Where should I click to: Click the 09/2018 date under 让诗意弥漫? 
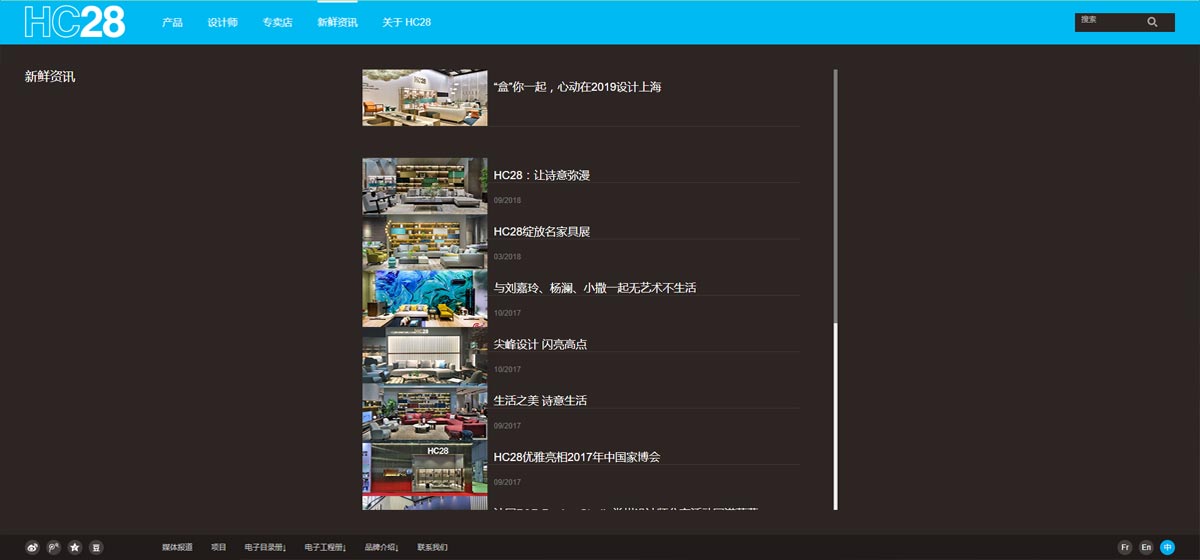pyautogui.click(x=507, y=201)
